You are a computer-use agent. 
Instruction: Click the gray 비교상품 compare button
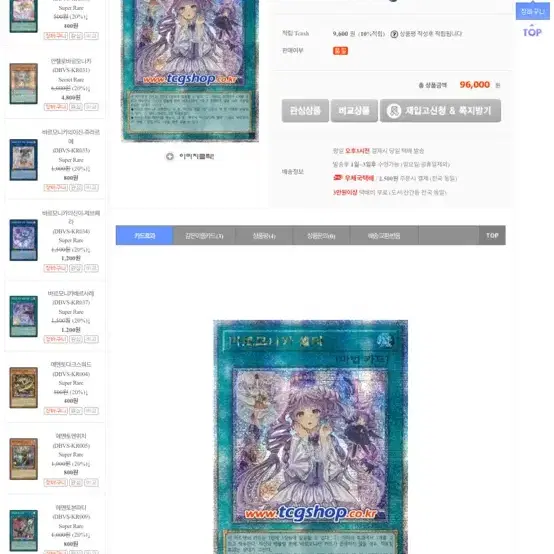point(354,111)
